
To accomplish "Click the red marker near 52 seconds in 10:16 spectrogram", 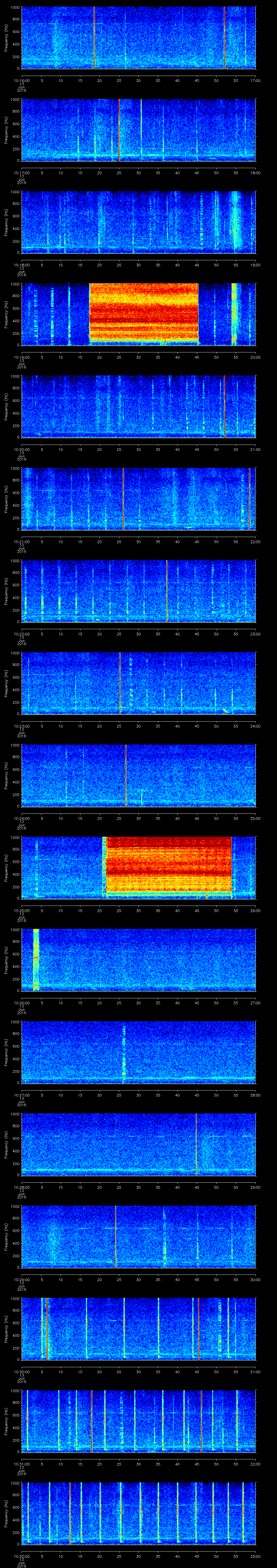I will [224, 38].
